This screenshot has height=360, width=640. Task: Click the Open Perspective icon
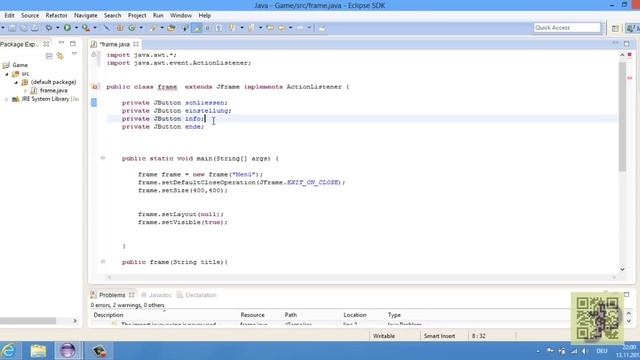coord(615,28)
